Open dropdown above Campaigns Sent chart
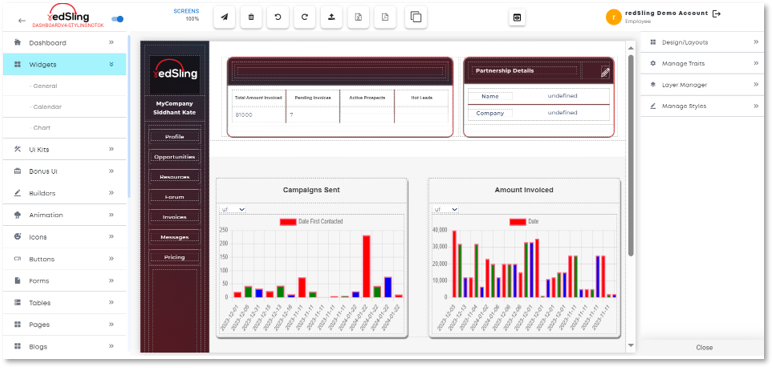Viewport: 773px width, 368px height. point(233,210)
